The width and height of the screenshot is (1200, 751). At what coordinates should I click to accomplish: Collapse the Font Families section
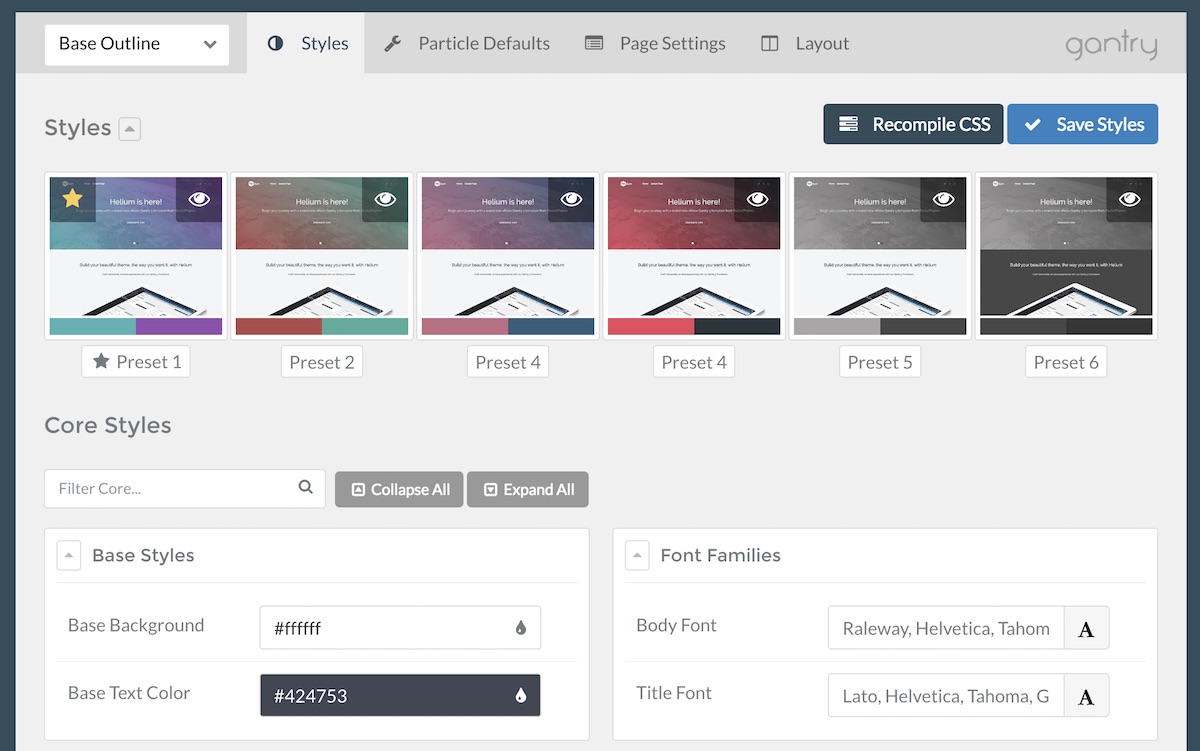tap(637, 555)
